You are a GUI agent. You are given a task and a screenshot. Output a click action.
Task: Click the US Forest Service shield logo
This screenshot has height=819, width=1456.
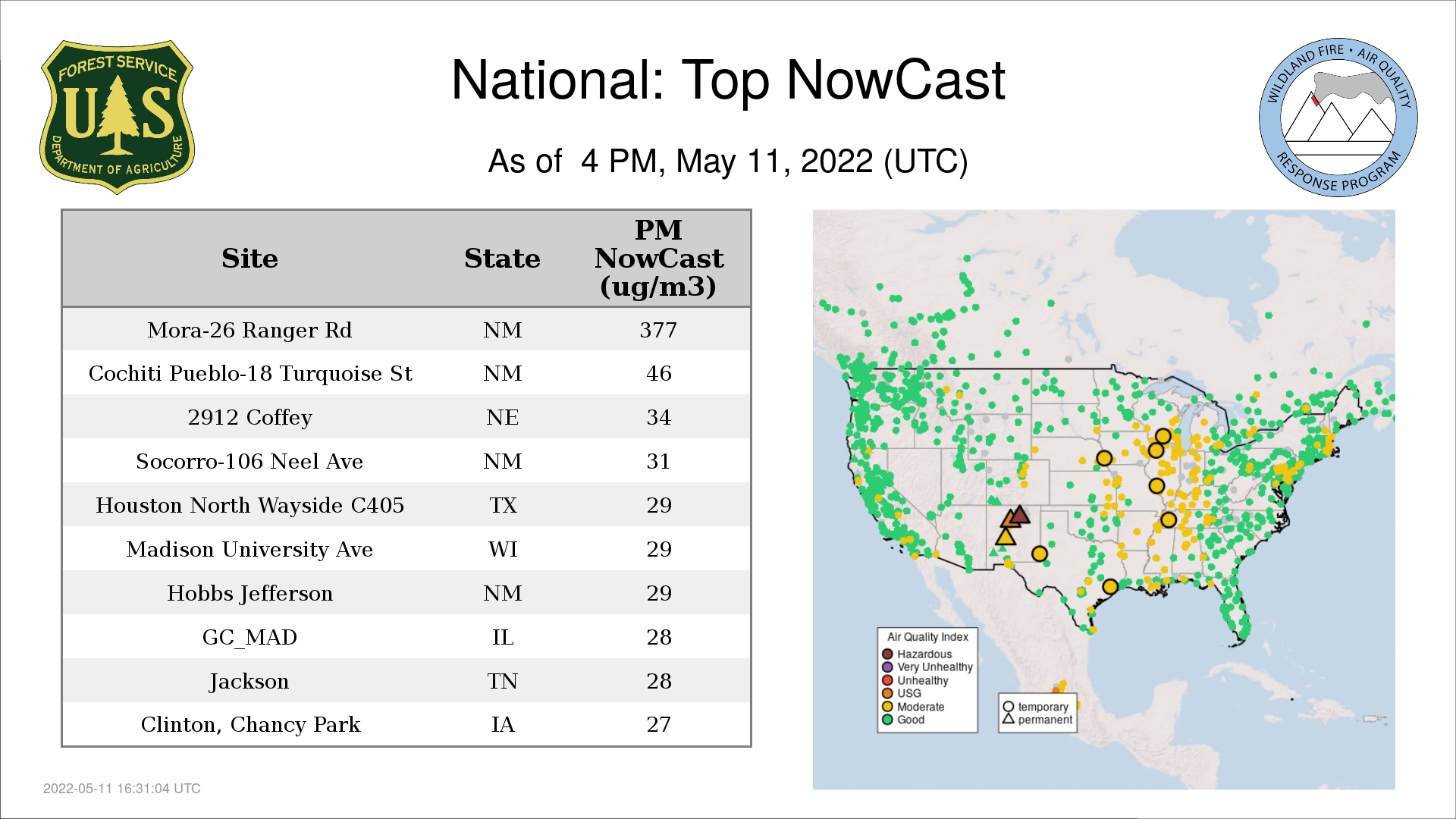[117, 118]
